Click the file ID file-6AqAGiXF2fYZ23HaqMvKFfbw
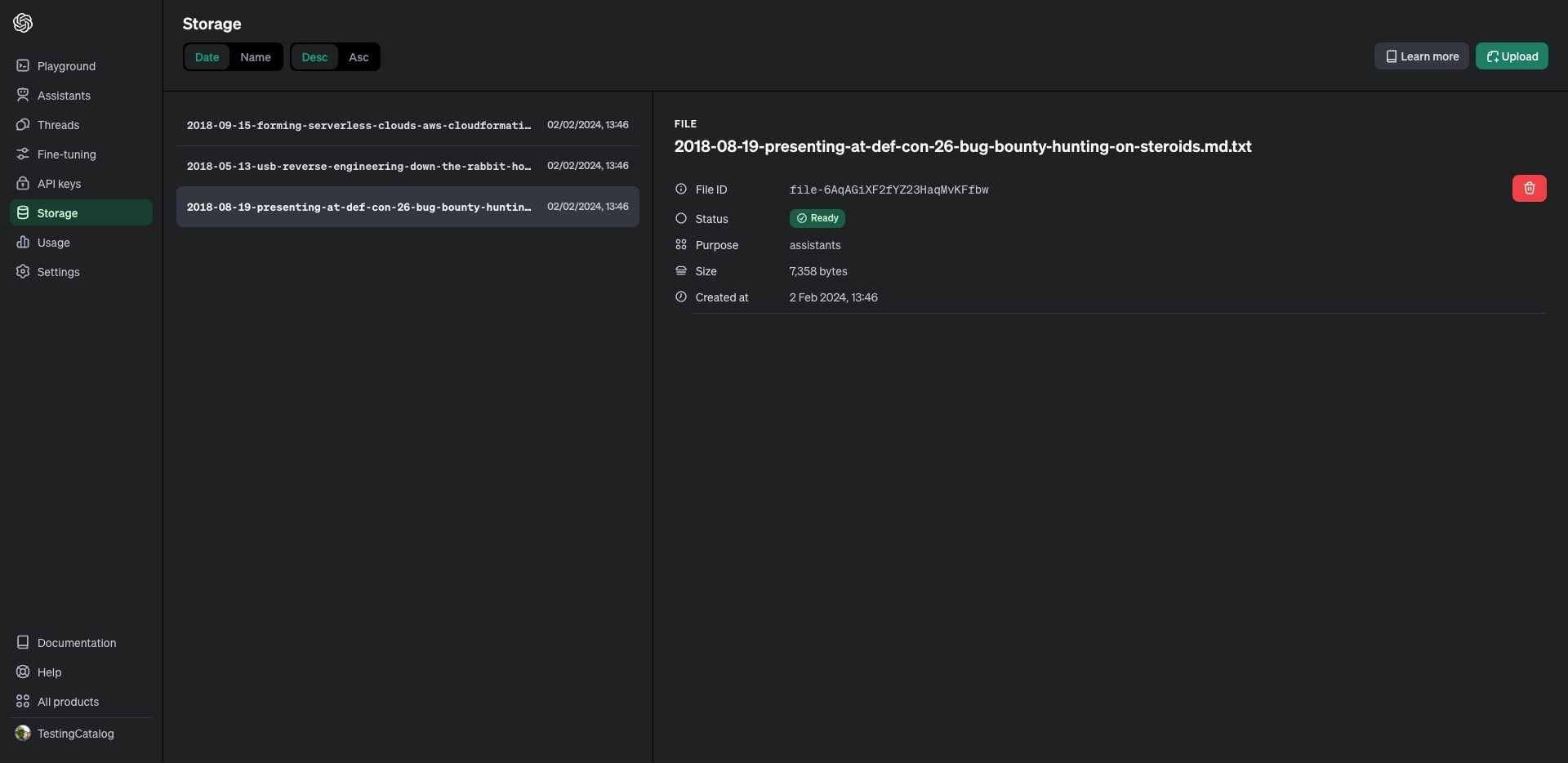1568x763 pixels. pos(889,190)
